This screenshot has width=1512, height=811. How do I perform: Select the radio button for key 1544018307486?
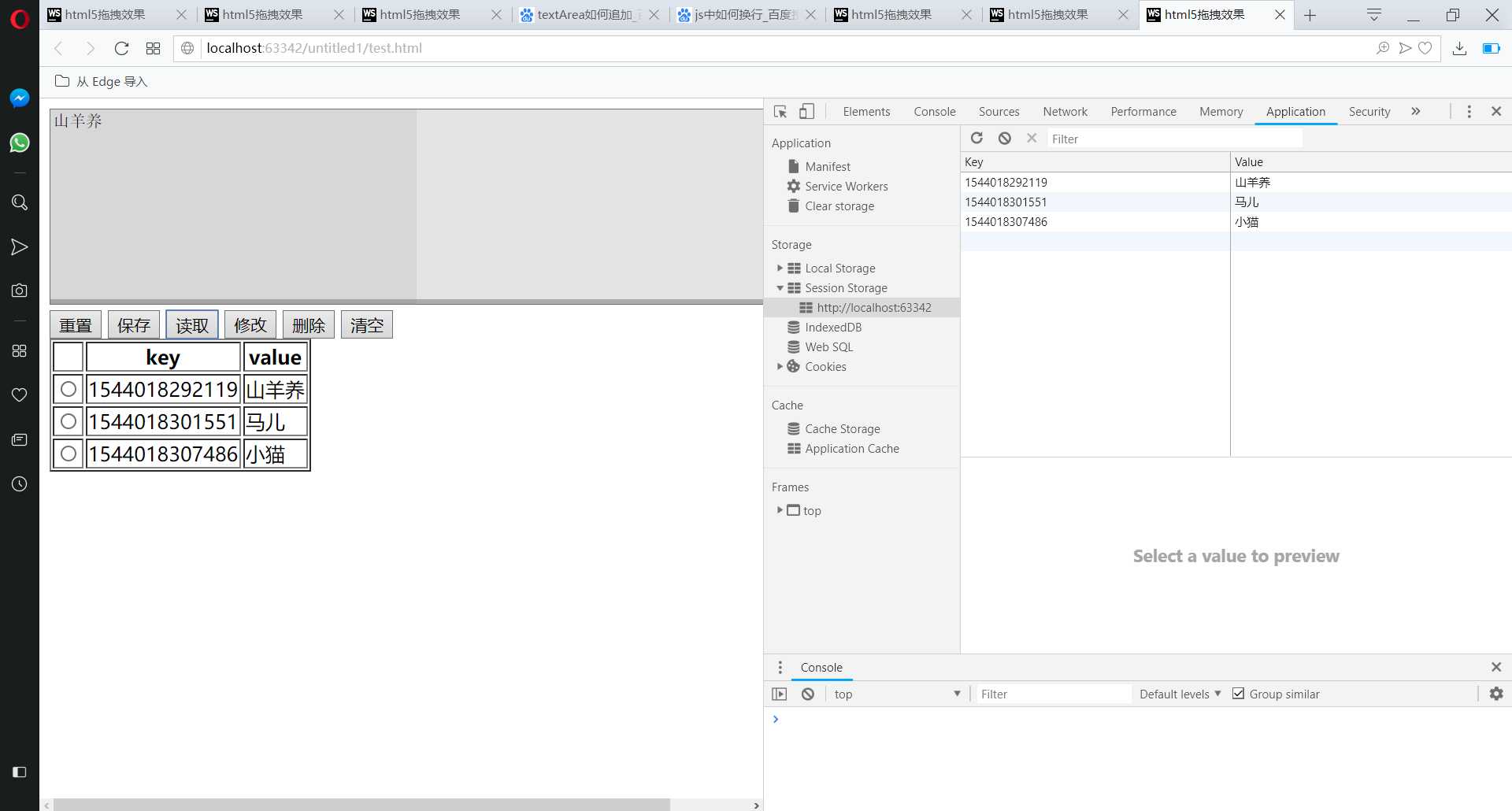[69, 454]
